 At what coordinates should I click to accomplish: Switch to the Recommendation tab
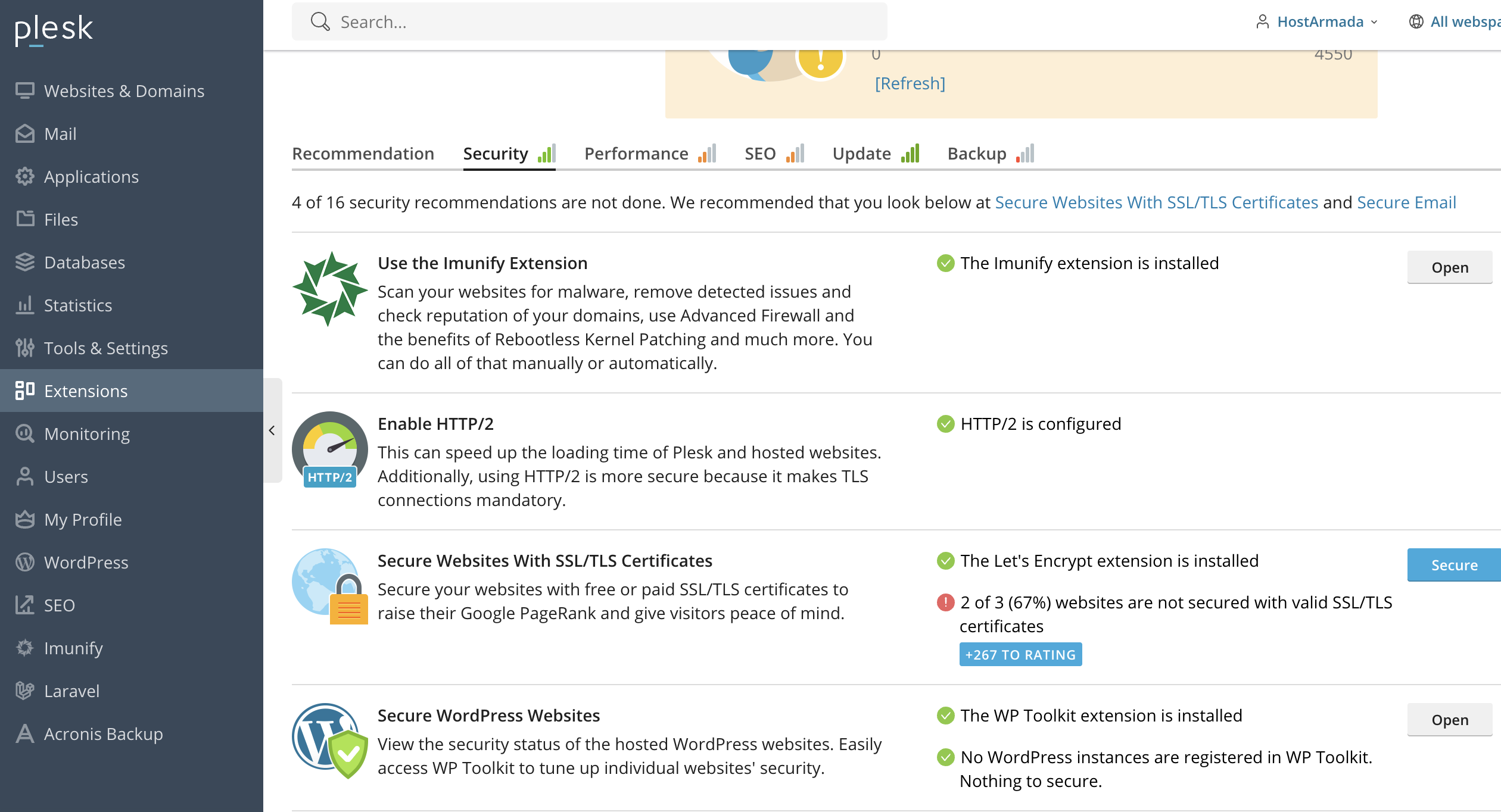click(x=363, y=154)
